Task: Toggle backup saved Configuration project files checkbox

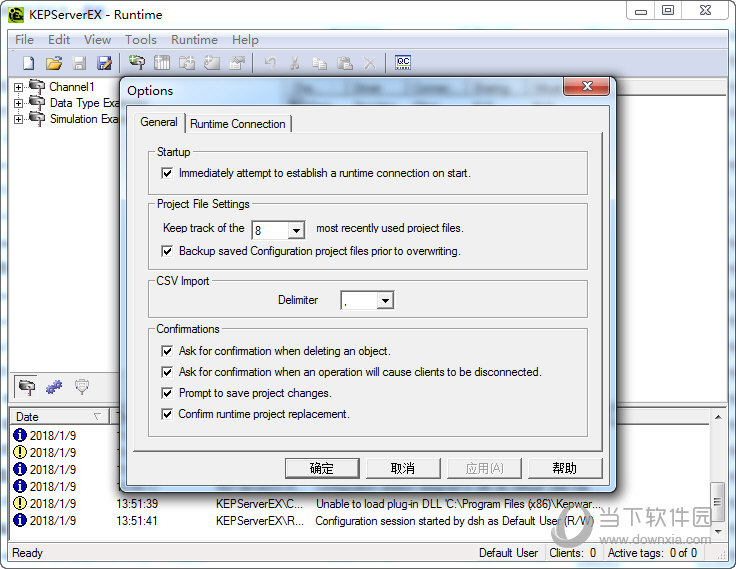Action: tap(167, 251)
